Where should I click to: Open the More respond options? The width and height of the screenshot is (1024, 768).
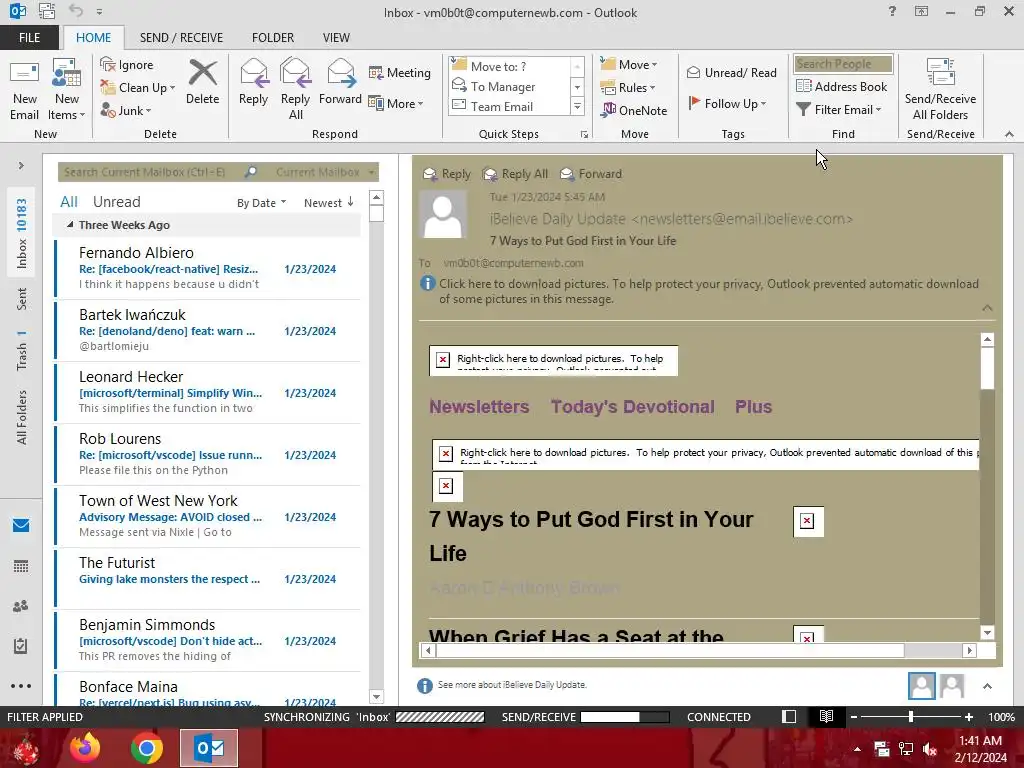(396, 103)
